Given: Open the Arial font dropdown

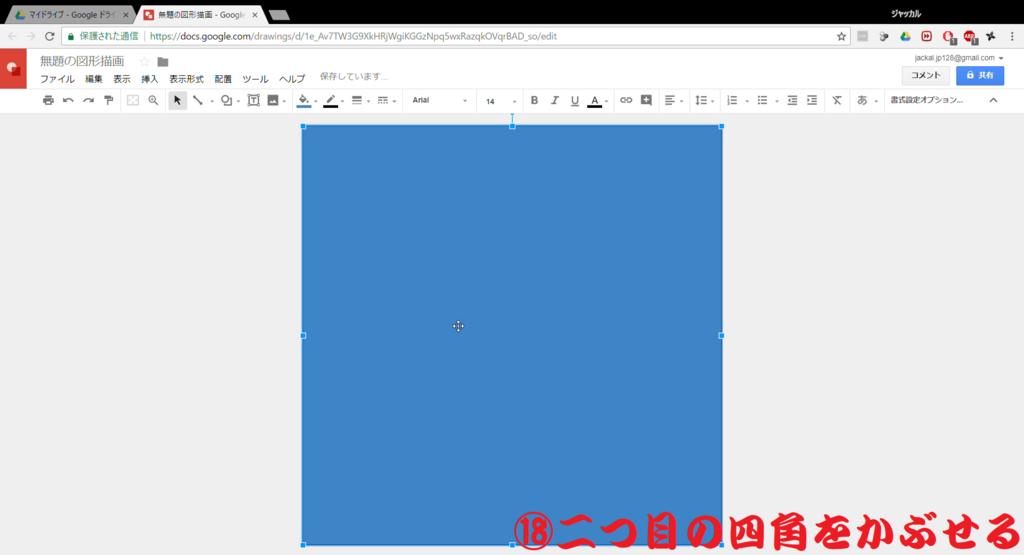Looking at the screenshot, I should coord(440,101).
